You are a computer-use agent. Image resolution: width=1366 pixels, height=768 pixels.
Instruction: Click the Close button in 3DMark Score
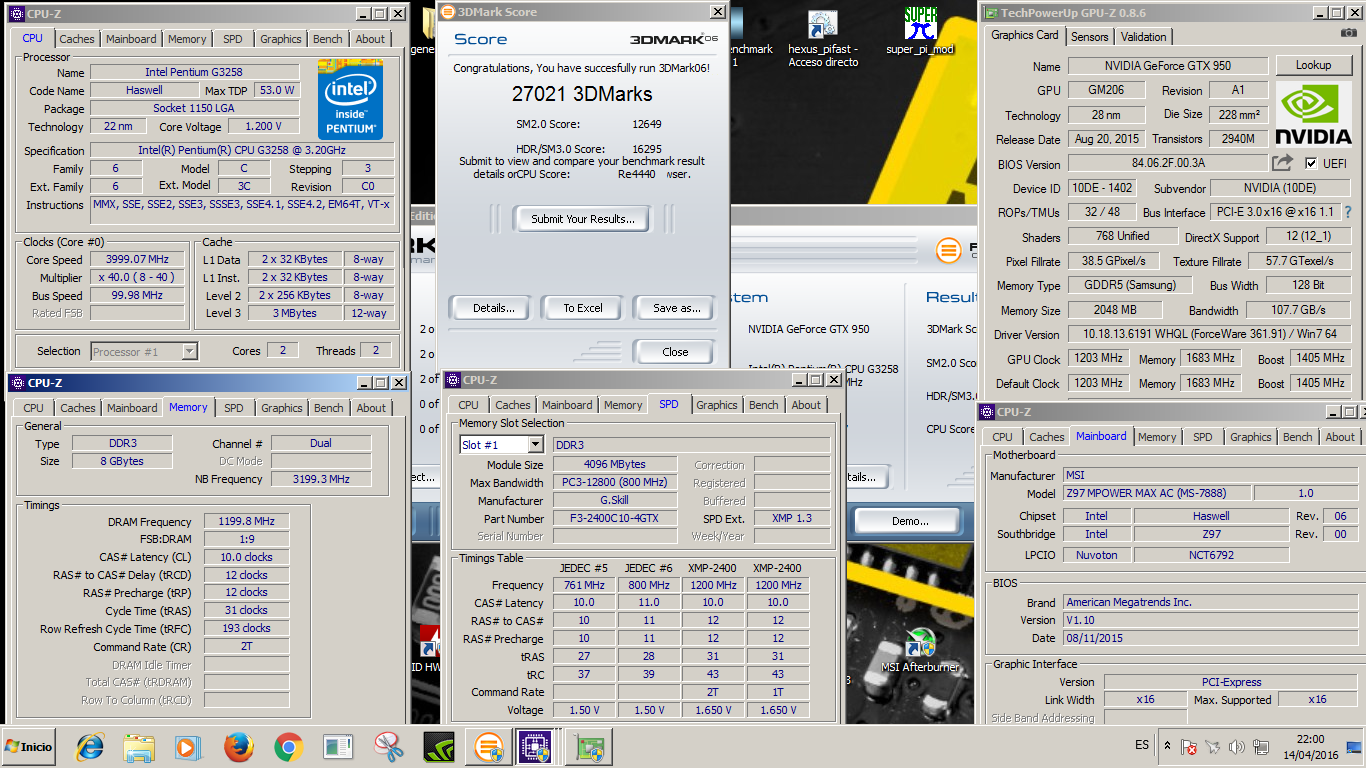pos(675,352)
